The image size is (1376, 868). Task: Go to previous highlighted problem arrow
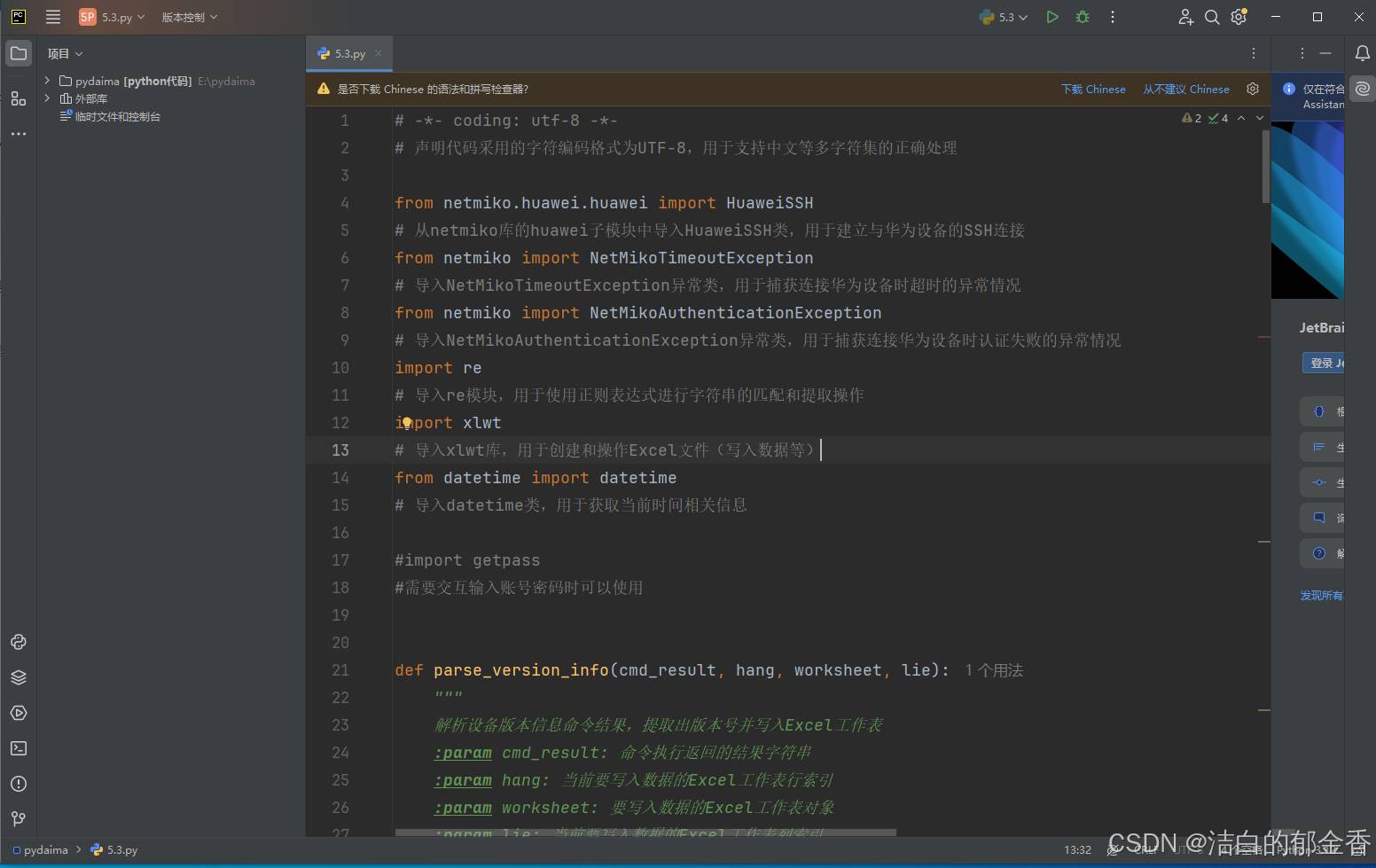[x=1241, y=118]
